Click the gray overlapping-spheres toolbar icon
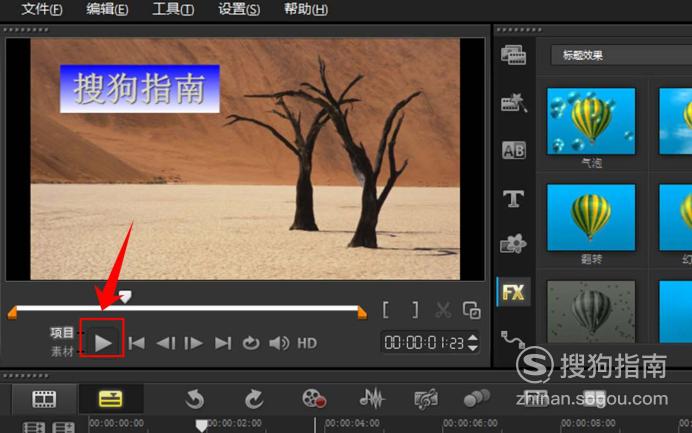The width and height of the screenshot is (692, 433). click(x=477, y=398)
